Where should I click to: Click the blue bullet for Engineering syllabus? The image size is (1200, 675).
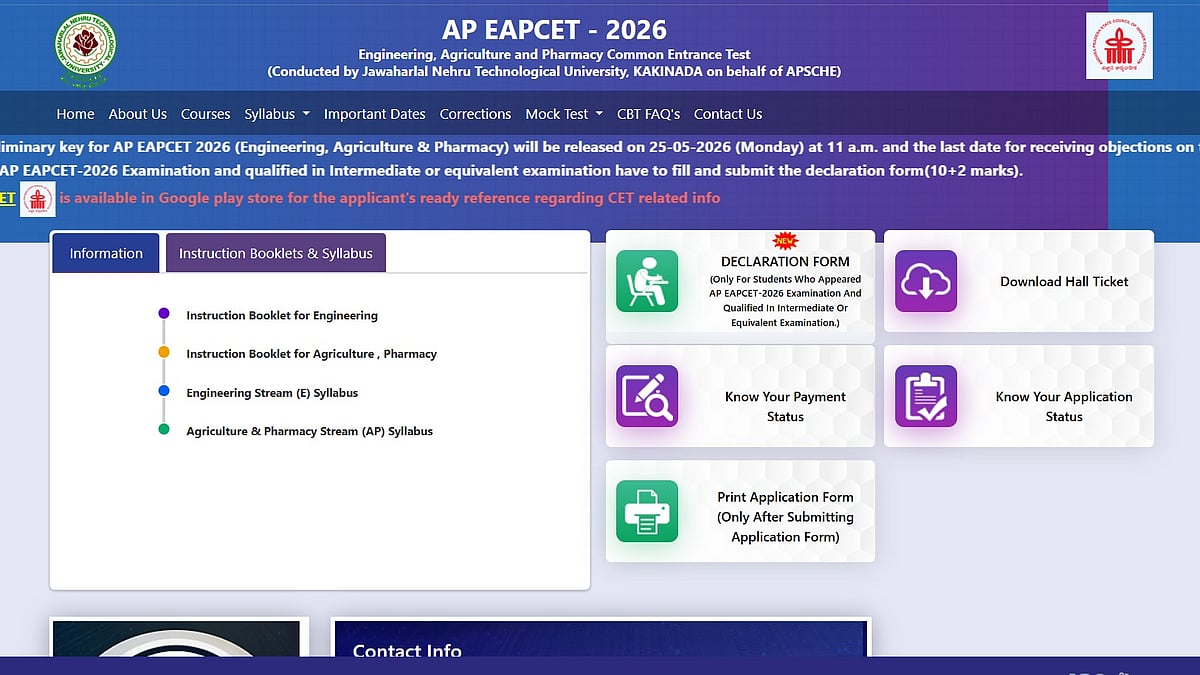(x=164, y=392)
